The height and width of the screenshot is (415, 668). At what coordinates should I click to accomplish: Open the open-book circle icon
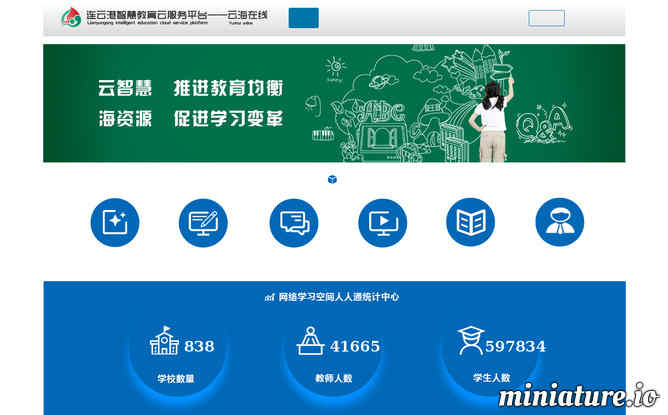[471, 222]
